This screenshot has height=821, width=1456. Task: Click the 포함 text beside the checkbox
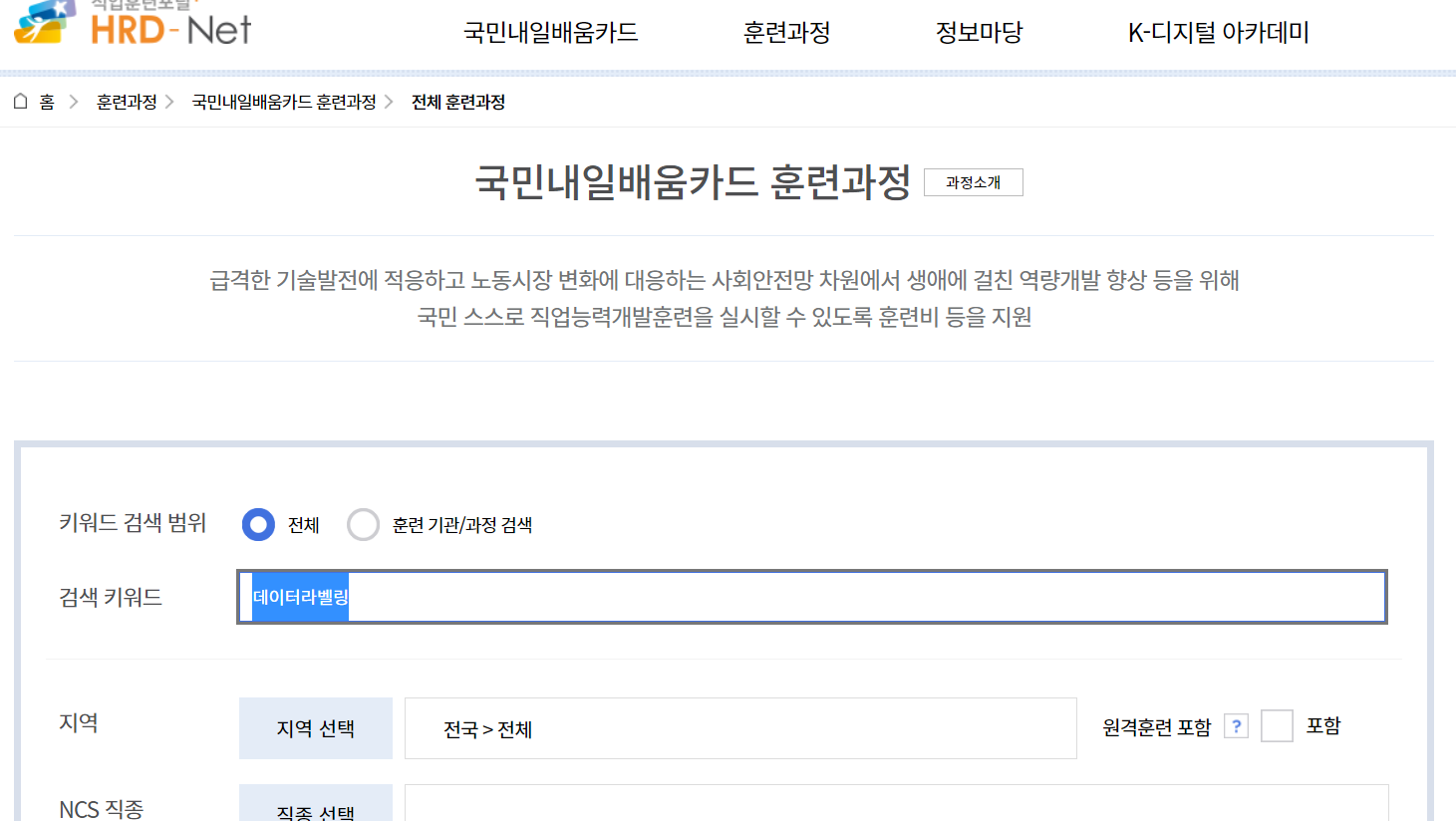coord(1323,725)
